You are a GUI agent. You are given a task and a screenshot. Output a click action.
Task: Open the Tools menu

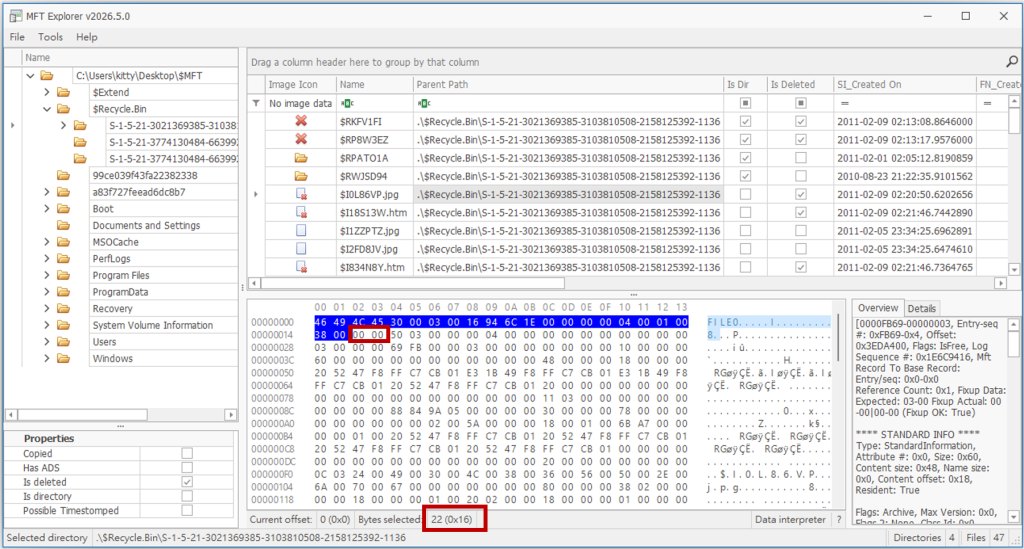coord(50,37)
